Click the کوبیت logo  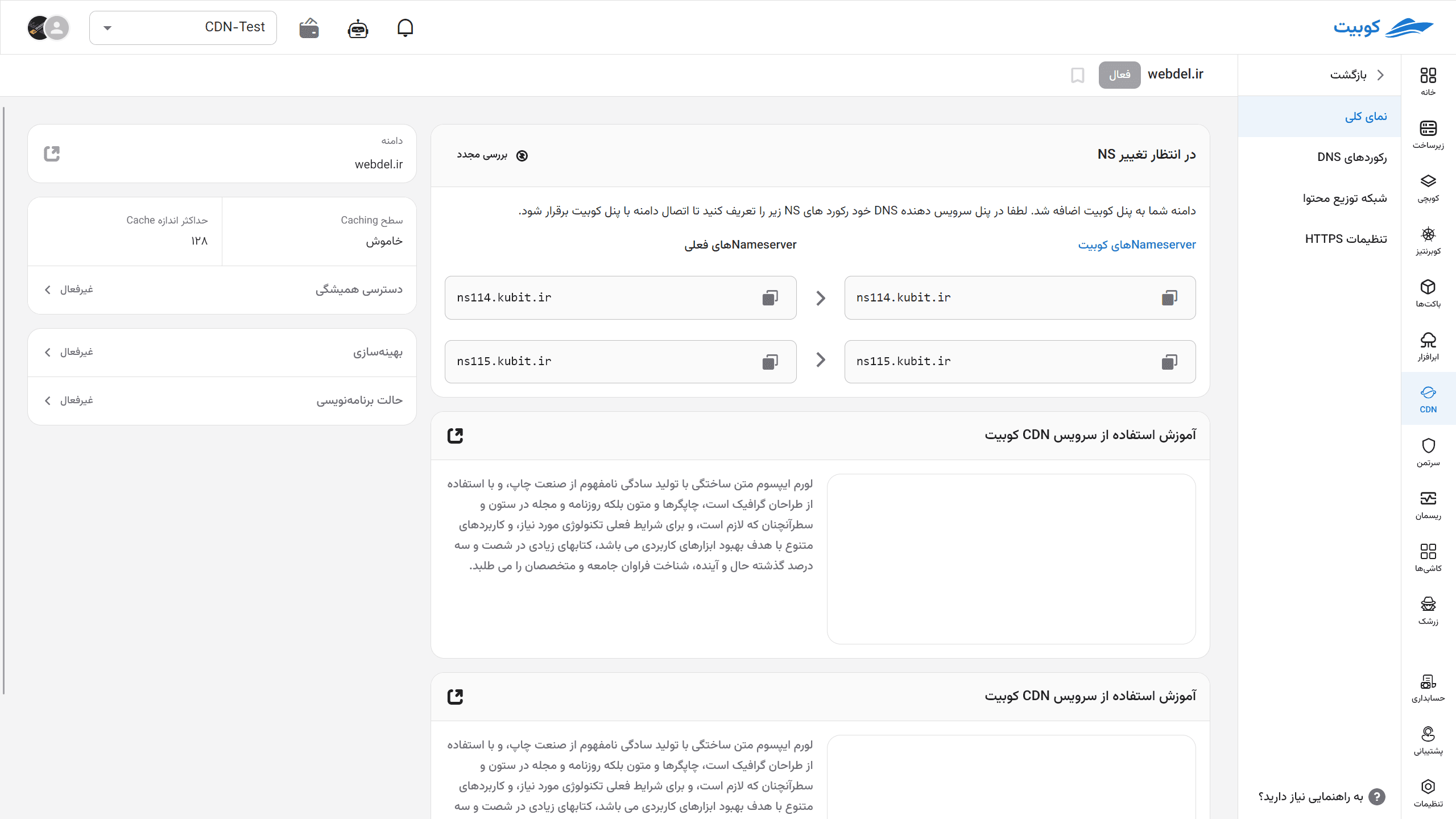pos(1383,27)
